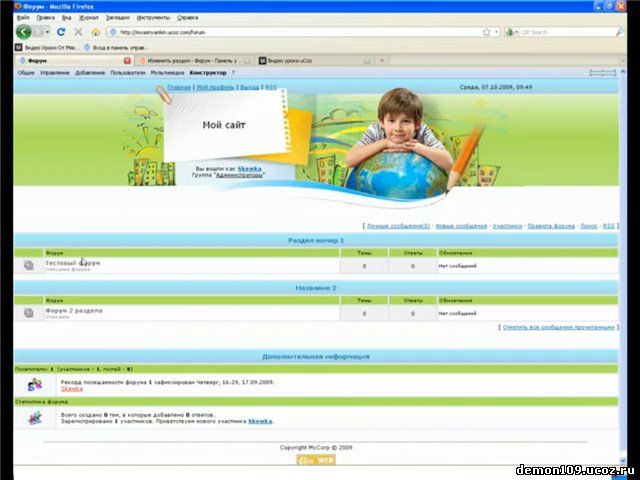This screenshot has height=480, width=640.
Task: Open Новые сообщения link
Action: 461,226
